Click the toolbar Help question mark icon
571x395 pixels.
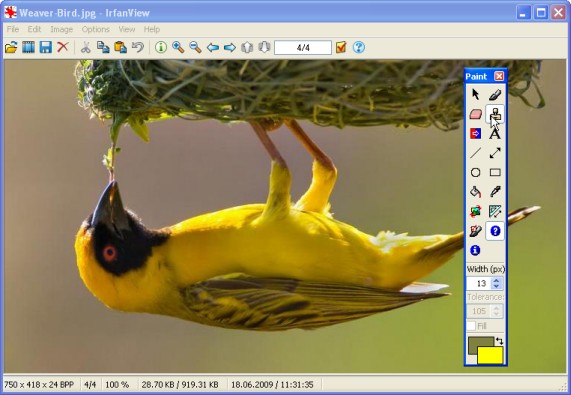[x=359, y=47]
